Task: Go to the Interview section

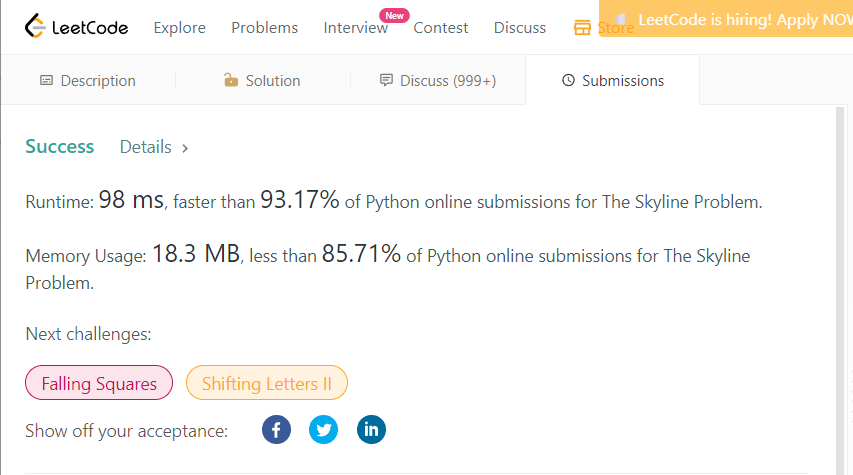Action: (x=355, y=28)
